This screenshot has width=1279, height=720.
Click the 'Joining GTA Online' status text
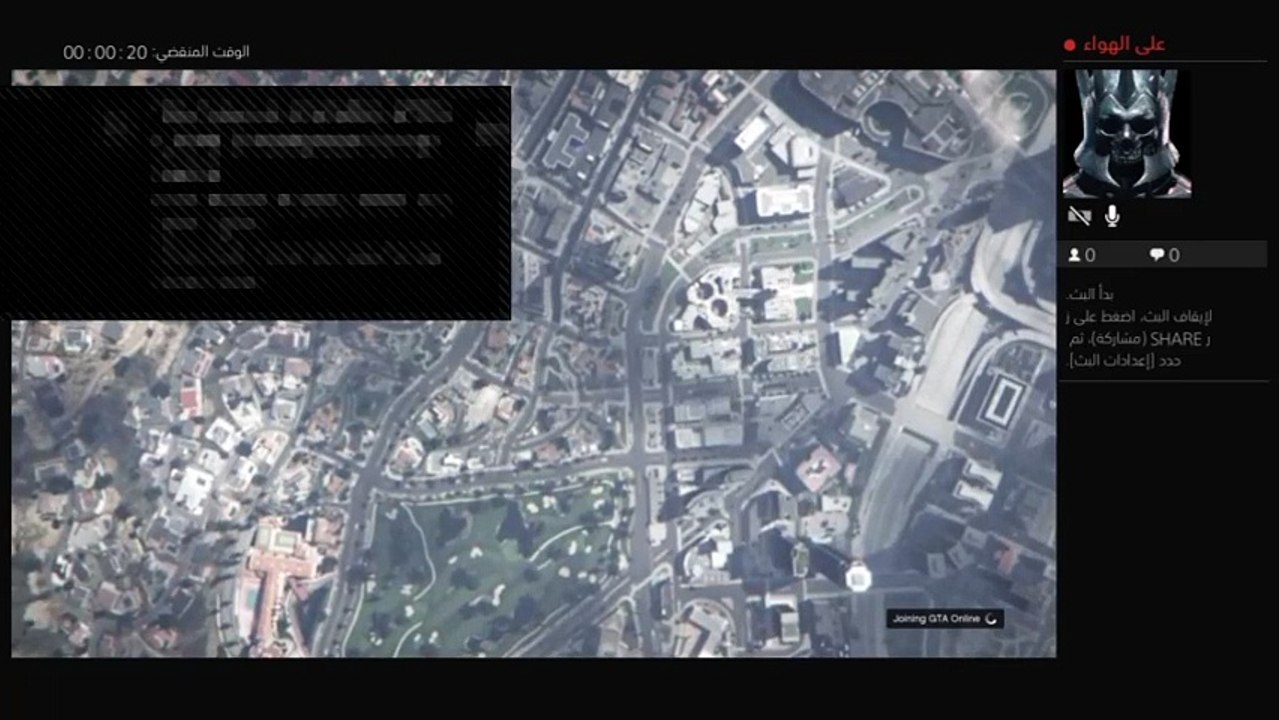click(x=937, y=619)
